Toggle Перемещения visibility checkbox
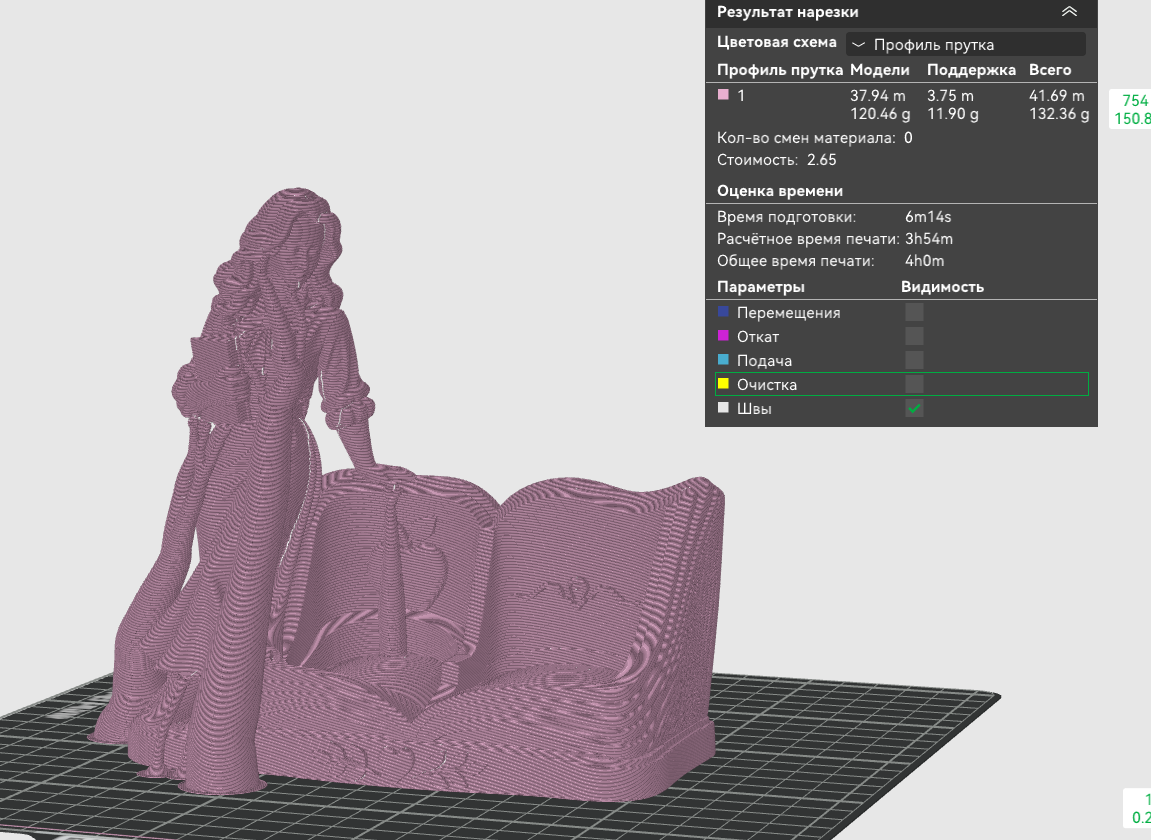1151x840 pixels. [914, 312]
